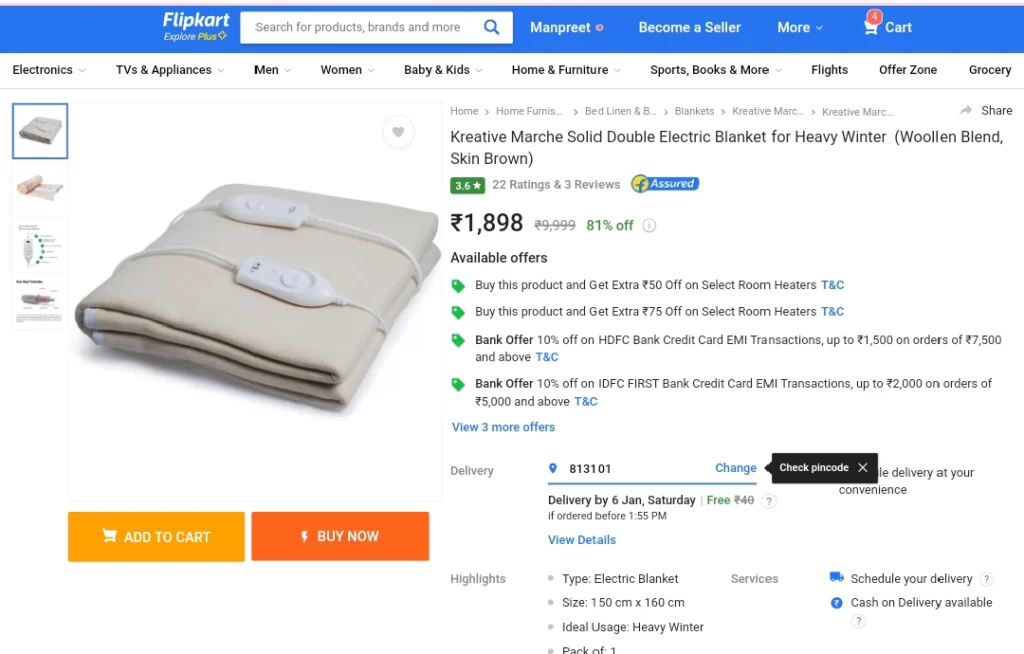This screenshot has width=1024, height=654.
Task: Expand the More dropdown in header
Action: point(800,27)
